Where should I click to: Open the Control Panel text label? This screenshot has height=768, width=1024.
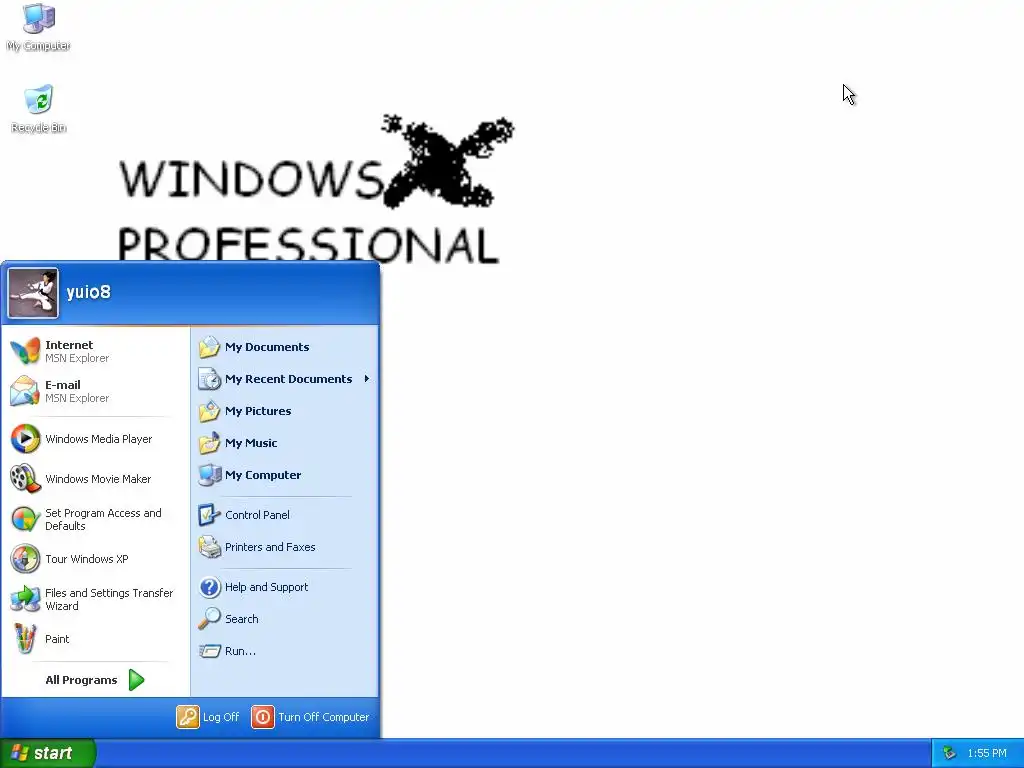point(257,515)
